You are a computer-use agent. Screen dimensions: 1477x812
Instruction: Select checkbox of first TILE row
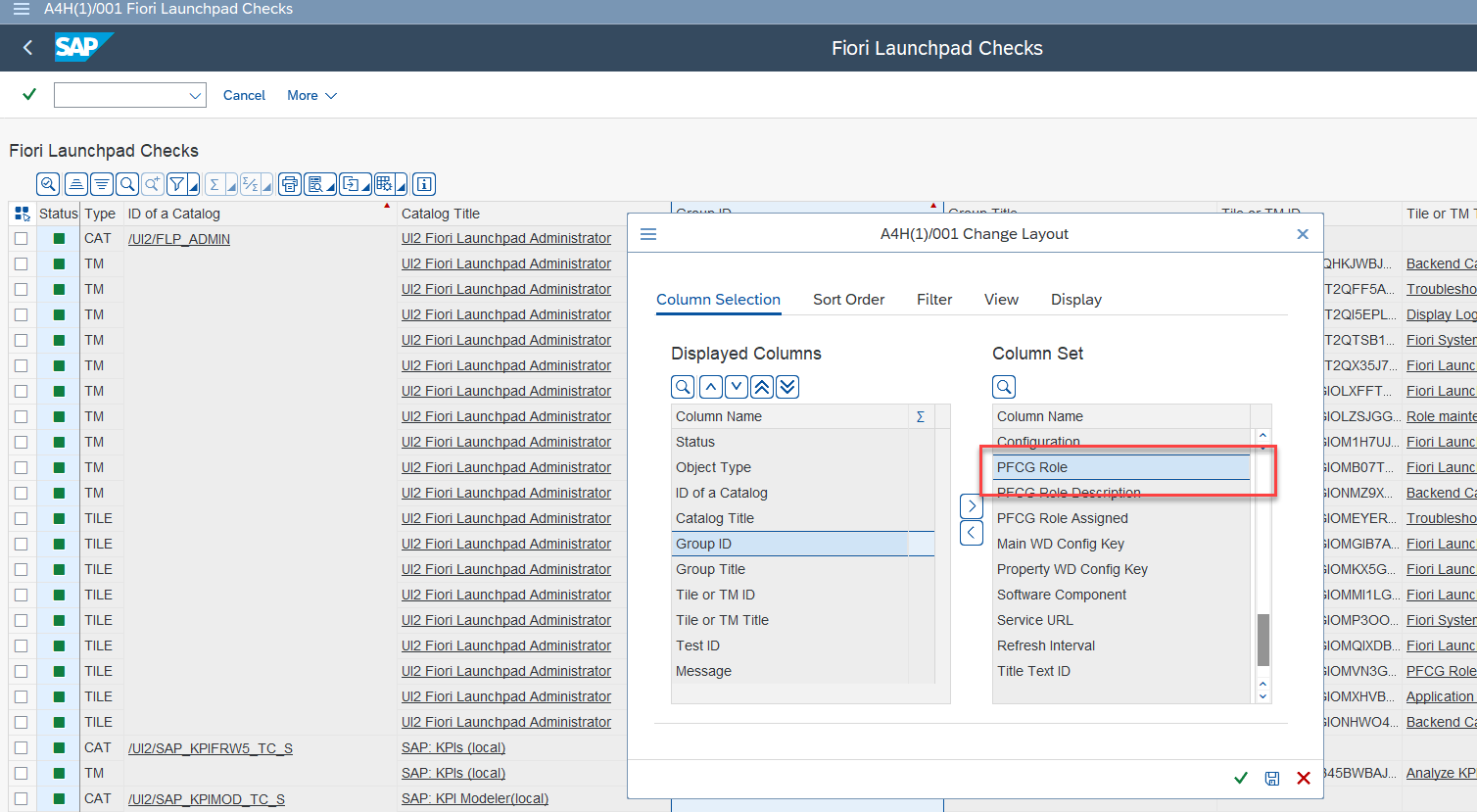22,518
